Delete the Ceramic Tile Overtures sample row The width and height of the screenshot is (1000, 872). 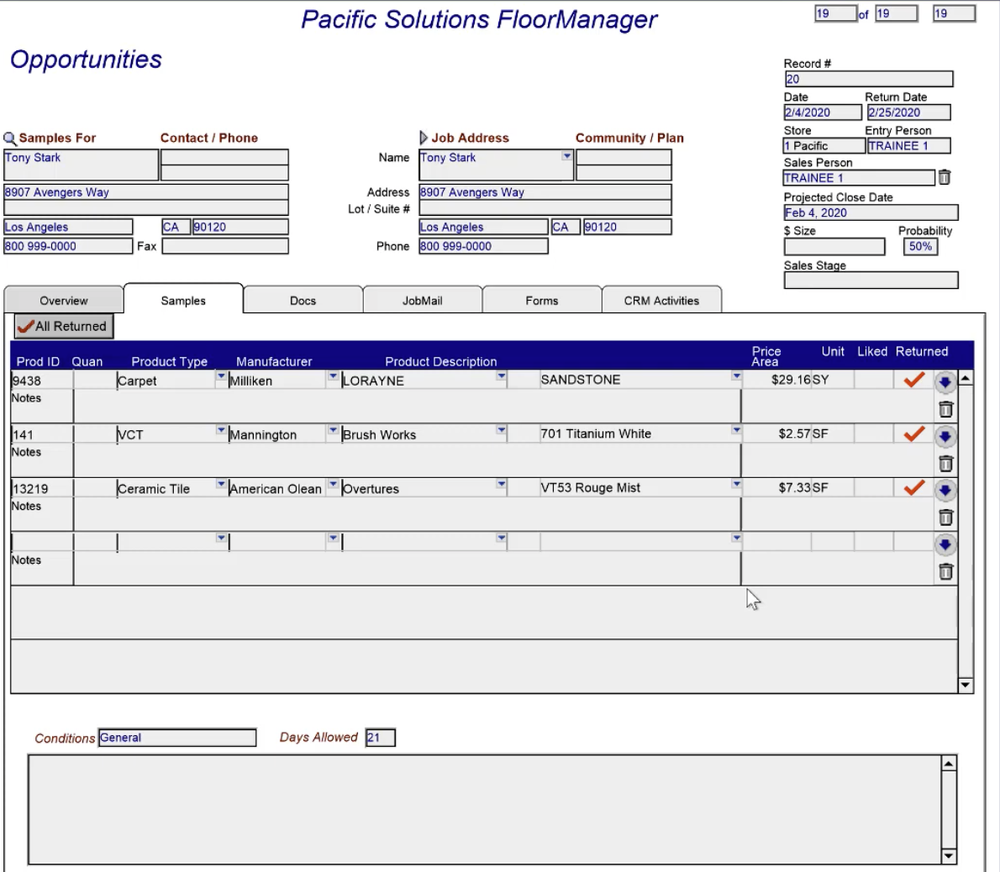pos(946,517)
